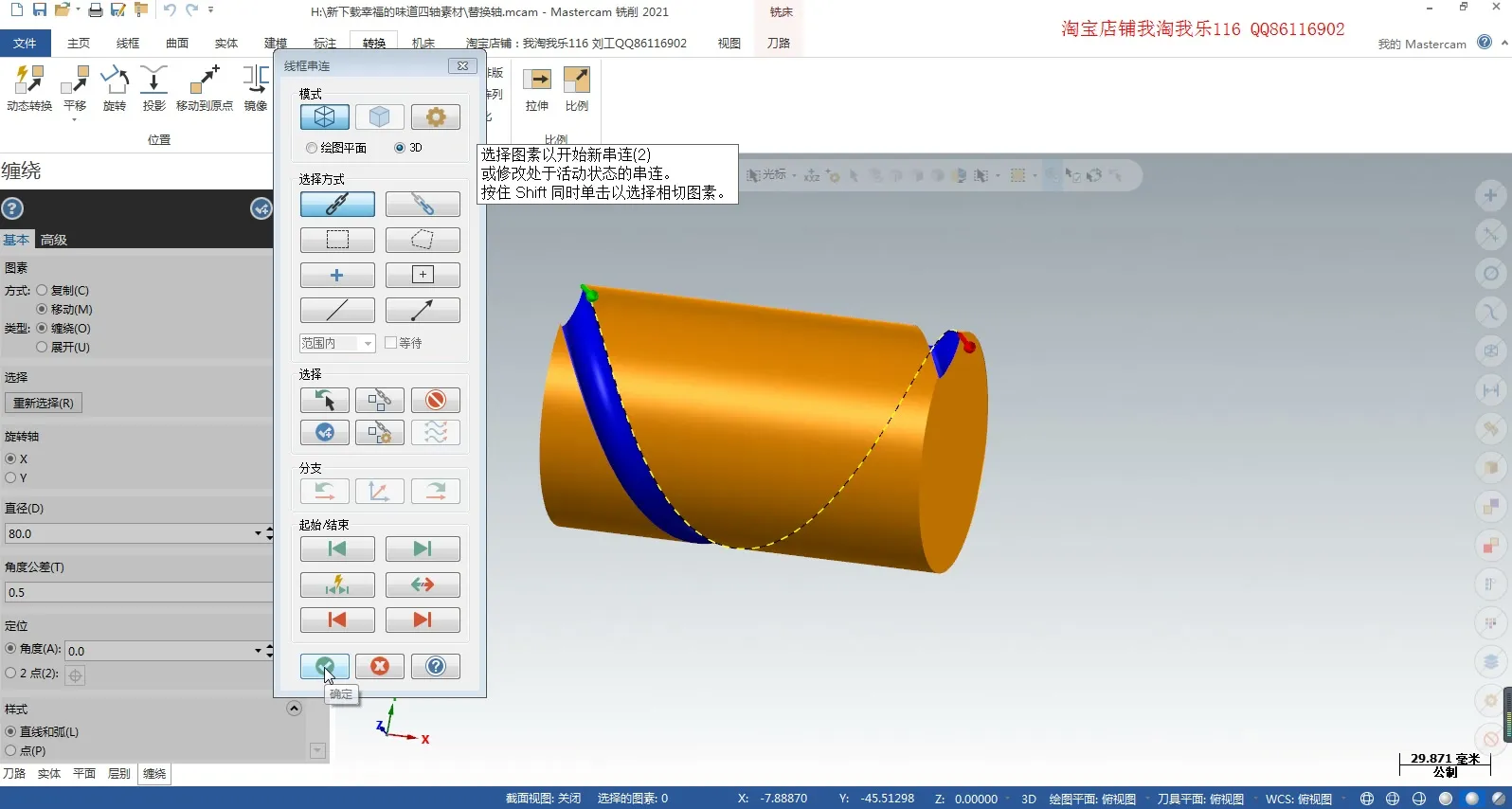Select the wireframe mode icon

pos(324,117)
